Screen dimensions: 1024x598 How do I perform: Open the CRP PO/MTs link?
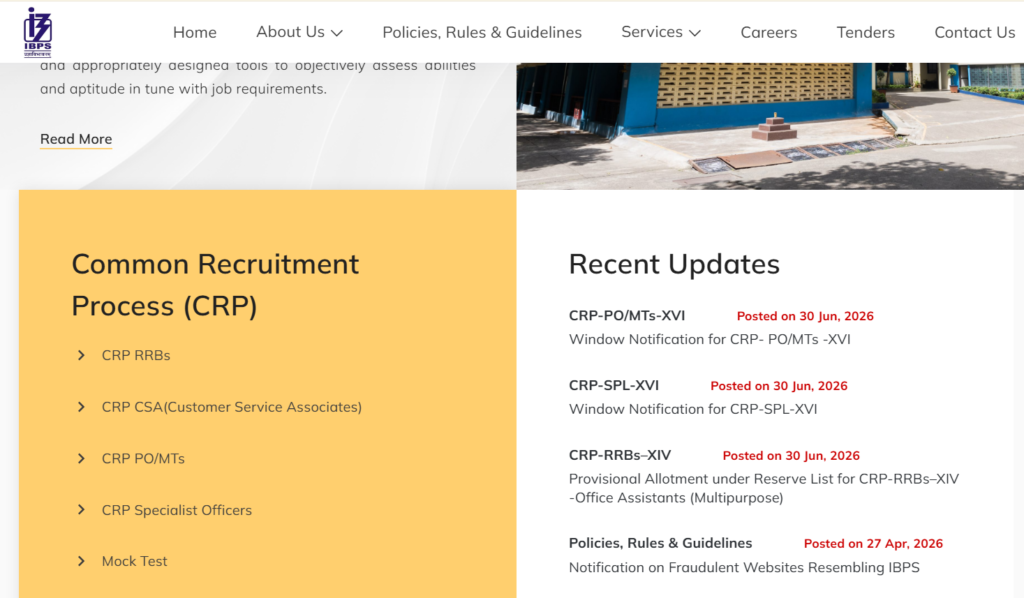(143, 458)
